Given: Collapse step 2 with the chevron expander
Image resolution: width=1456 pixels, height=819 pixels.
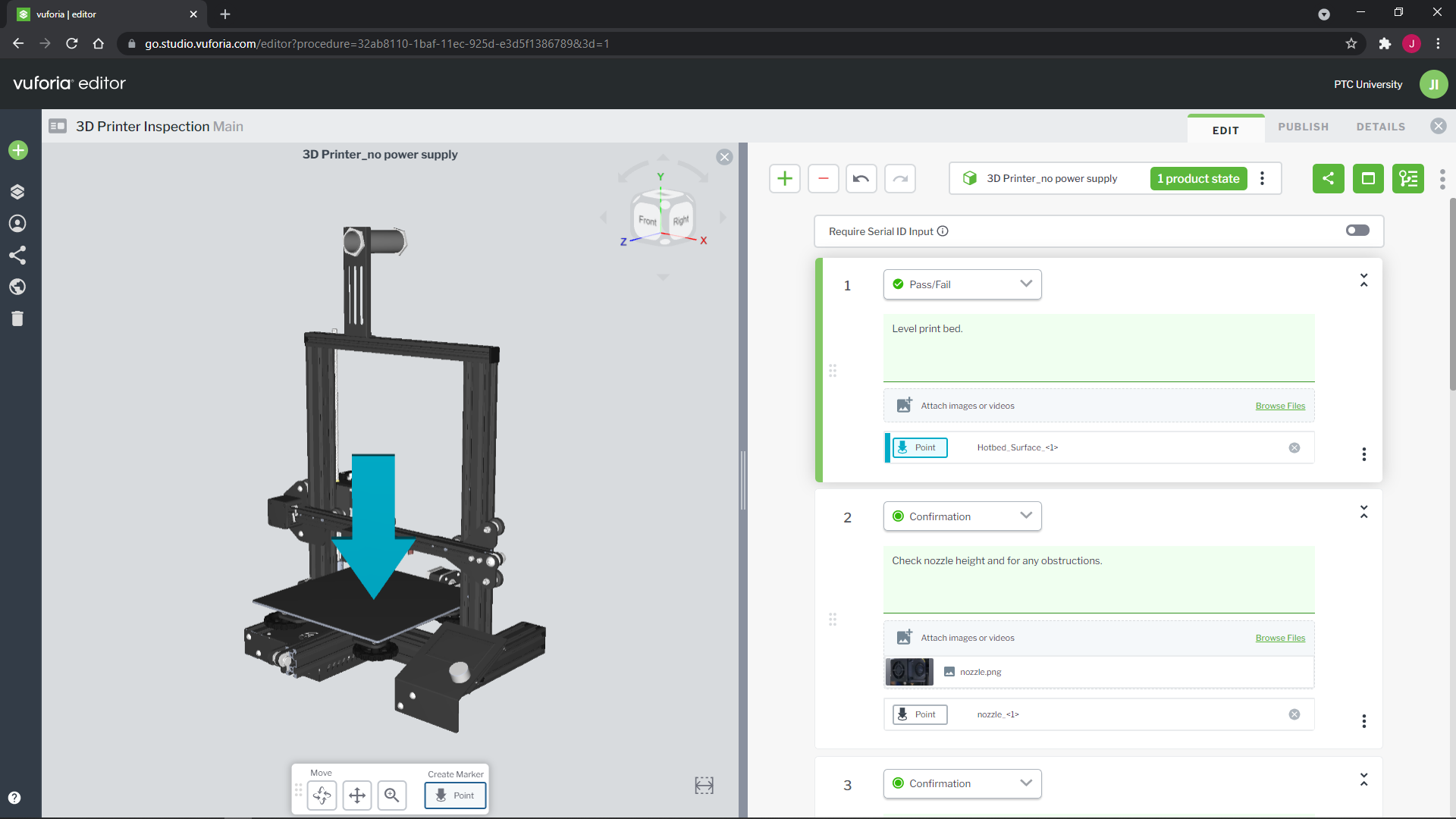Looking at the screenshot, I should point(1363,513).
